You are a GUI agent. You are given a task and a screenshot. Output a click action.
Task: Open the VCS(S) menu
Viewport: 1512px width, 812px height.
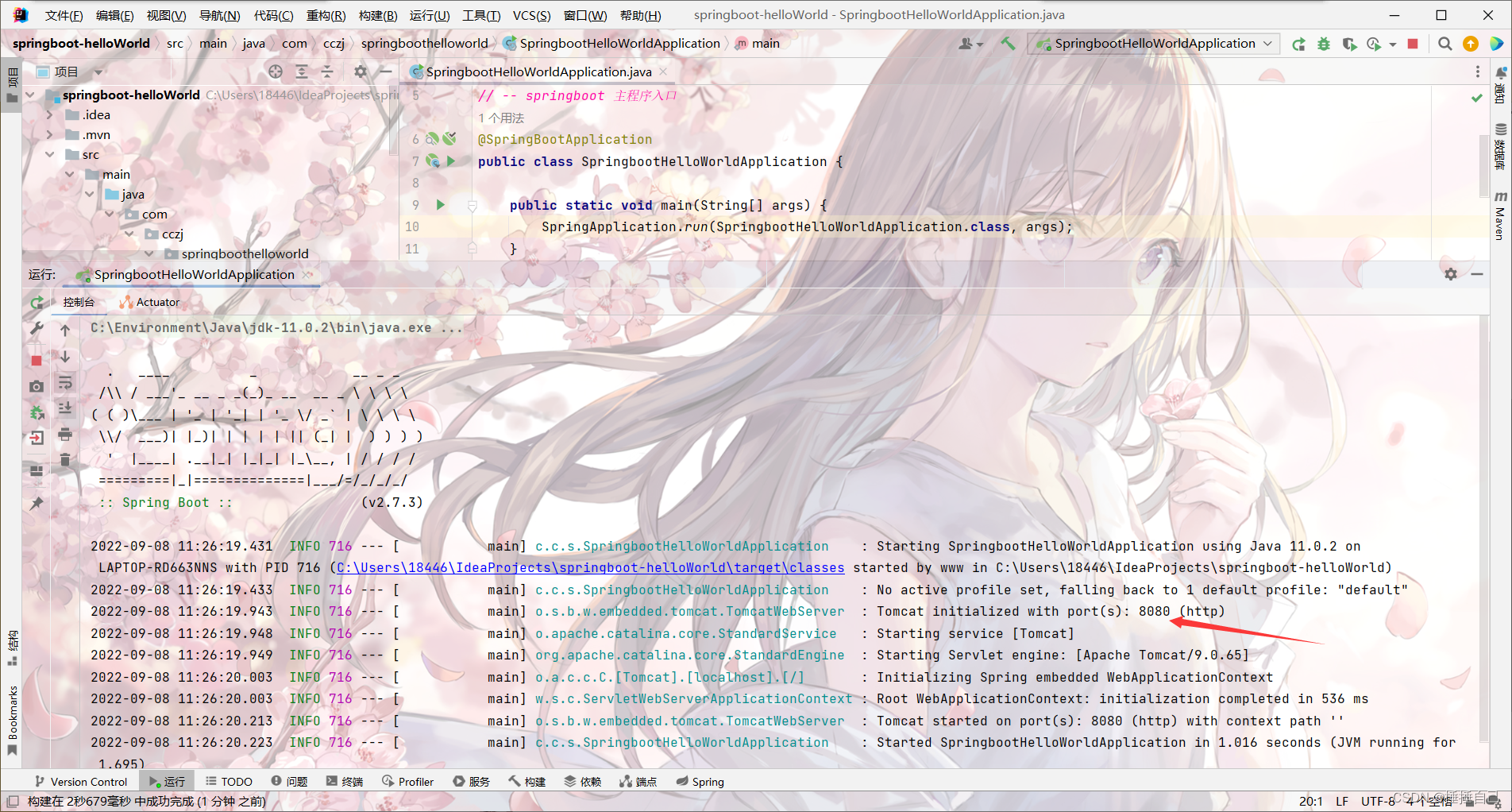pyautogui.click(x=531, y=15)
